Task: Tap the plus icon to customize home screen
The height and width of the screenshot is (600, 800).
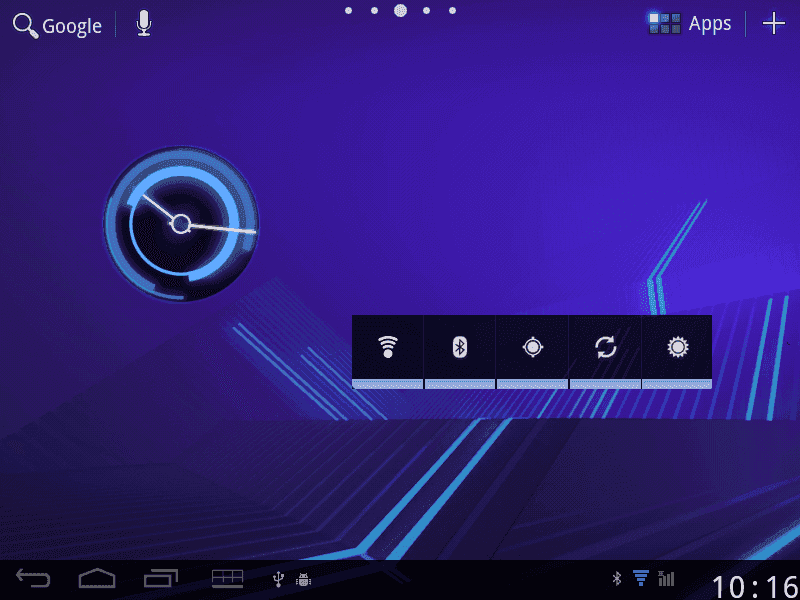Action: [773, 23]
